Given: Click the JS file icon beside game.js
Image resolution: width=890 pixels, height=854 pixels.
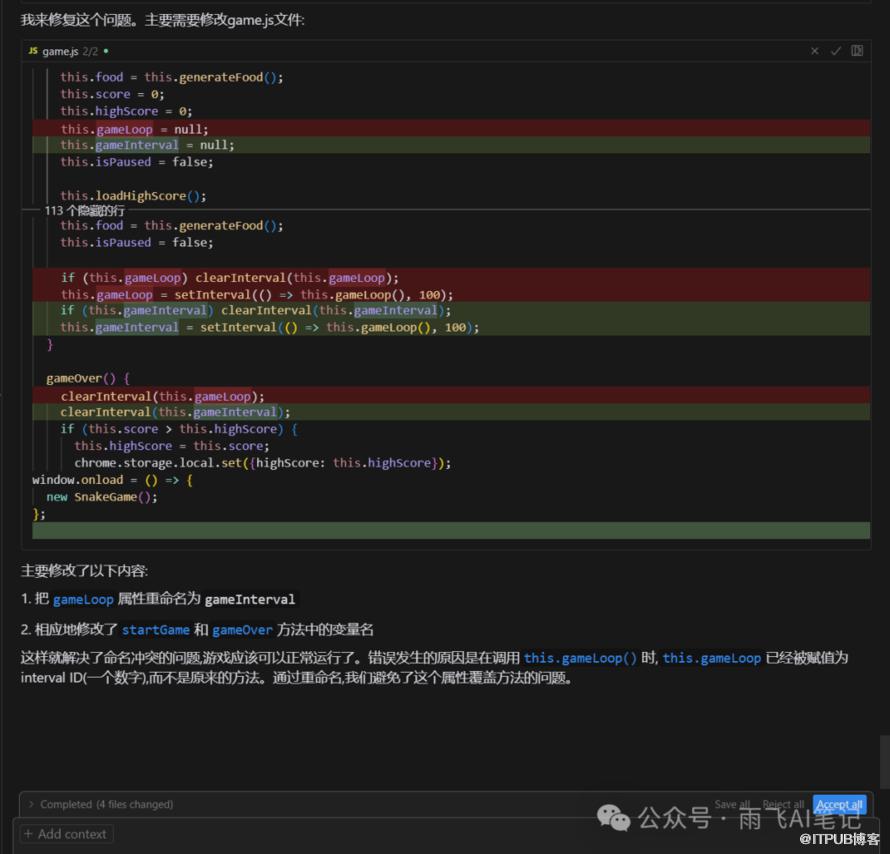Looking at the screenshot, I should [33, 51].
